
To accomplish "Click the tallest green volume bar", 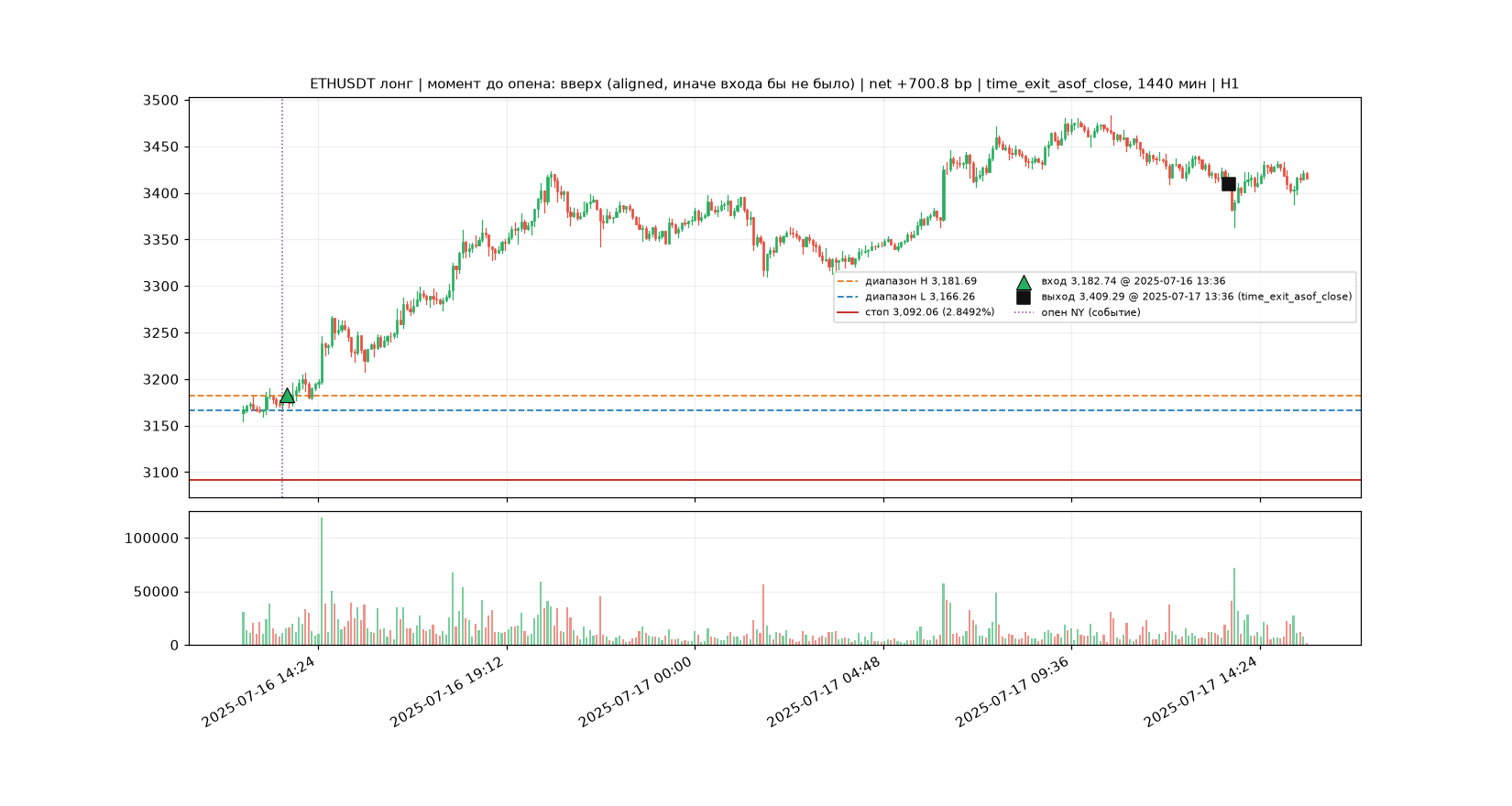I will click(322, 582).
